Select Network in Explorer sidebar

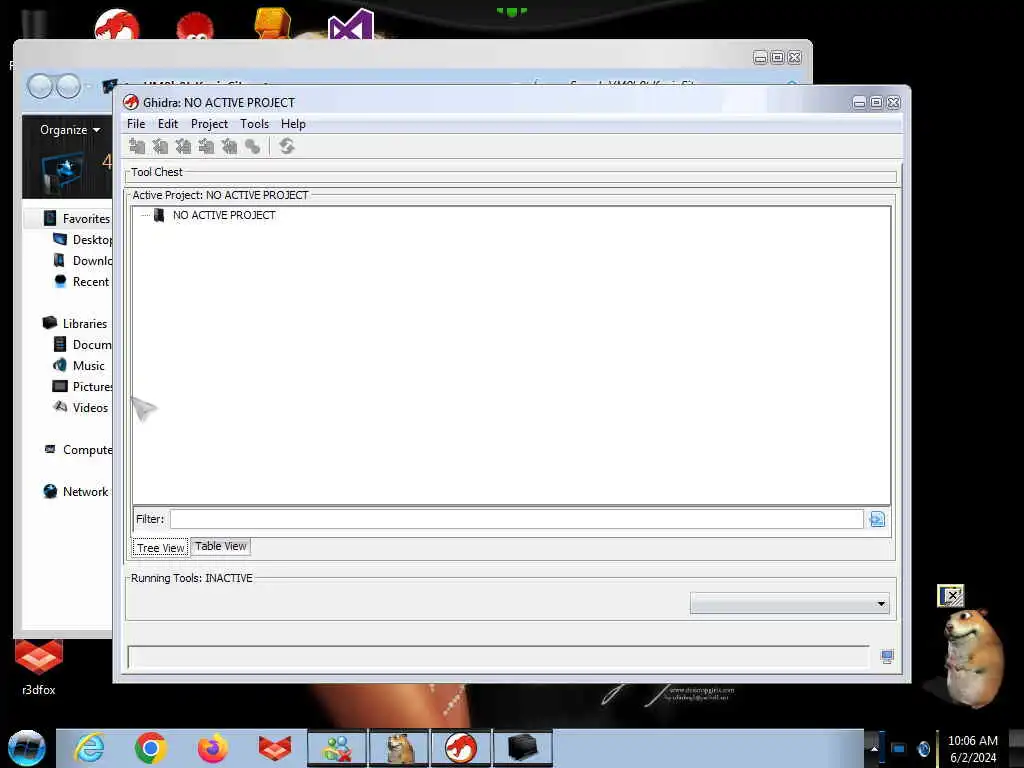pyautogui.click(x=86, y=492)
